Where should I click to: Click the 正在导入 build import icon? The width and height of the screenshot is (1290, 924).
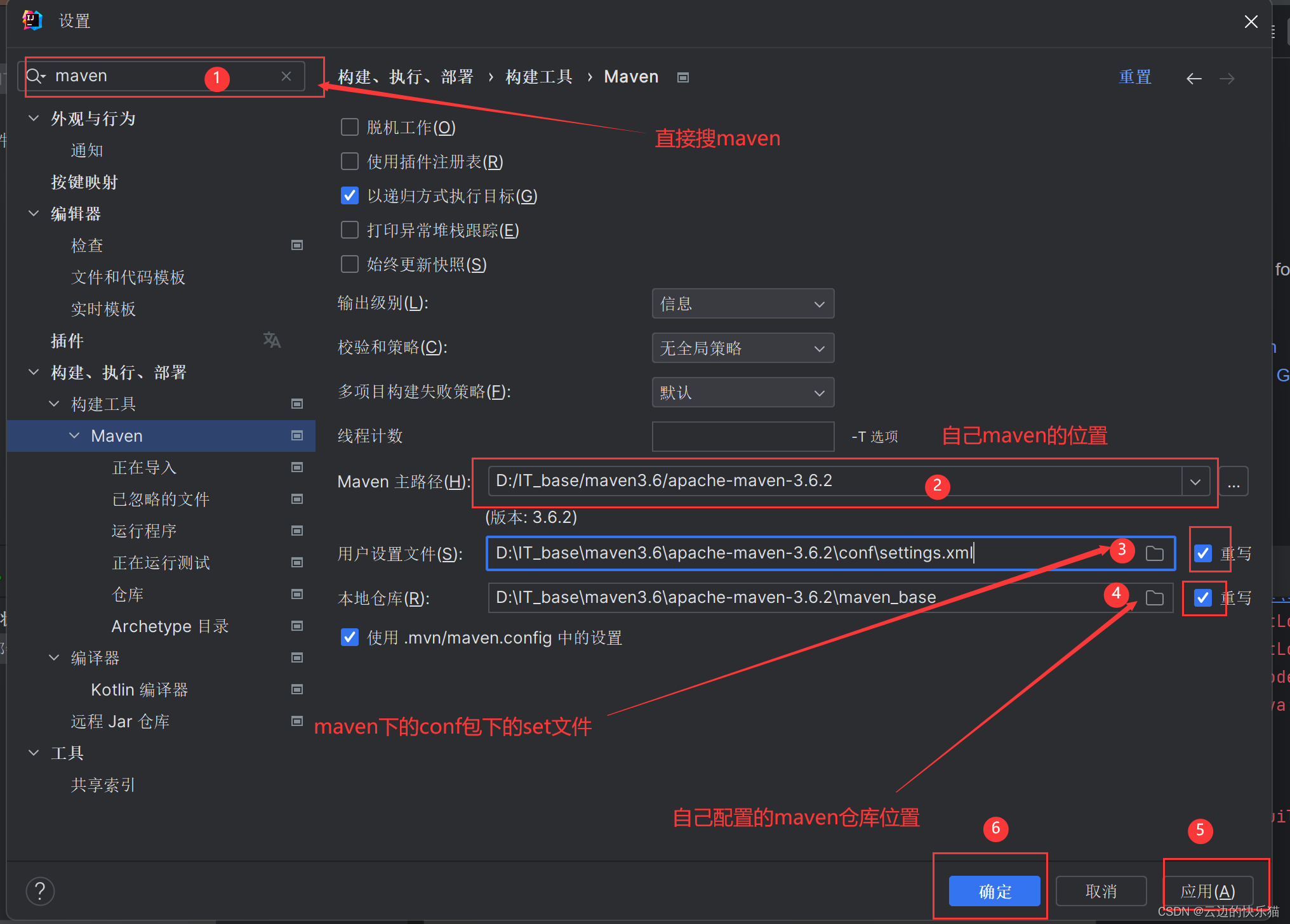(x=297, y=464)
